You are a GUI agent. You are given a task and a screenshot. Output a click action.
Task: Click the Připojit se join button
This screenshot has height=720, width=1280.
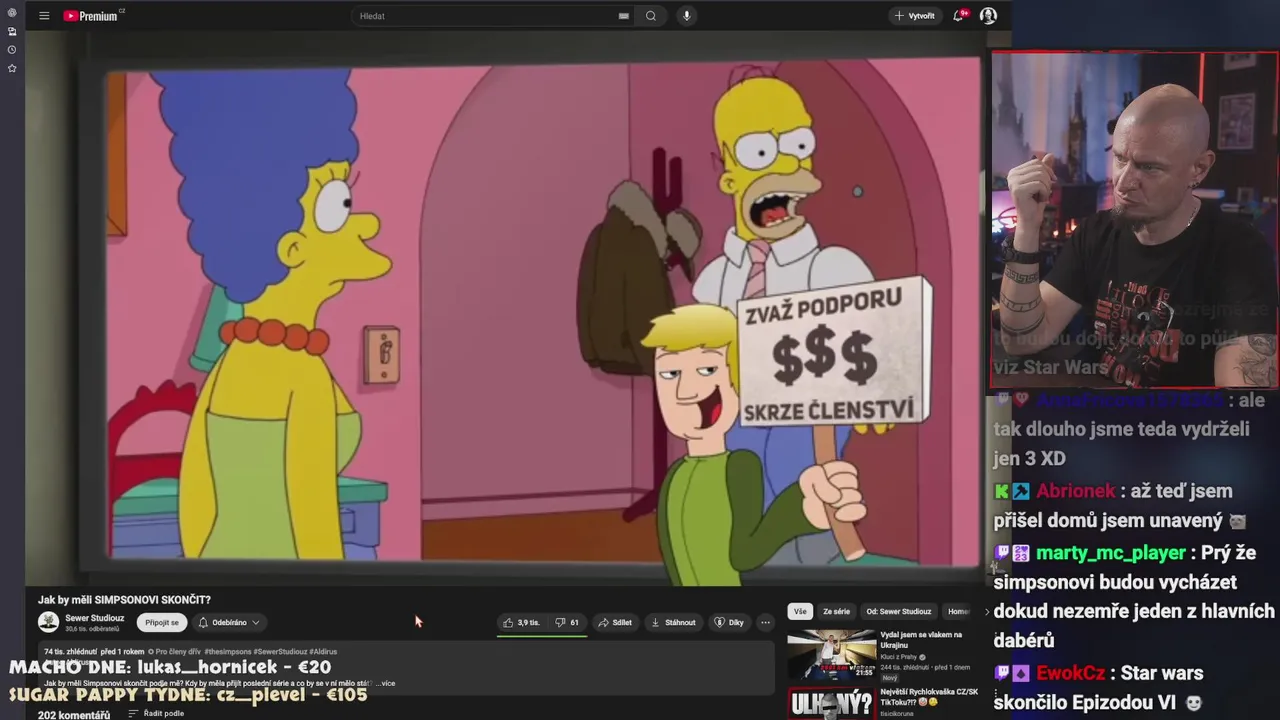click(162, 622)
